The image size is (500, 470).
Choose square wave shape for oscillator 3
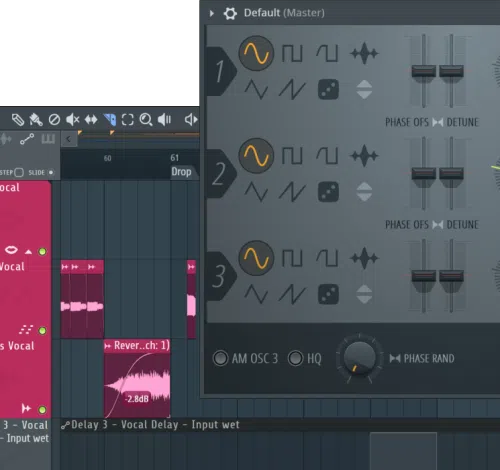pos(292,258)
